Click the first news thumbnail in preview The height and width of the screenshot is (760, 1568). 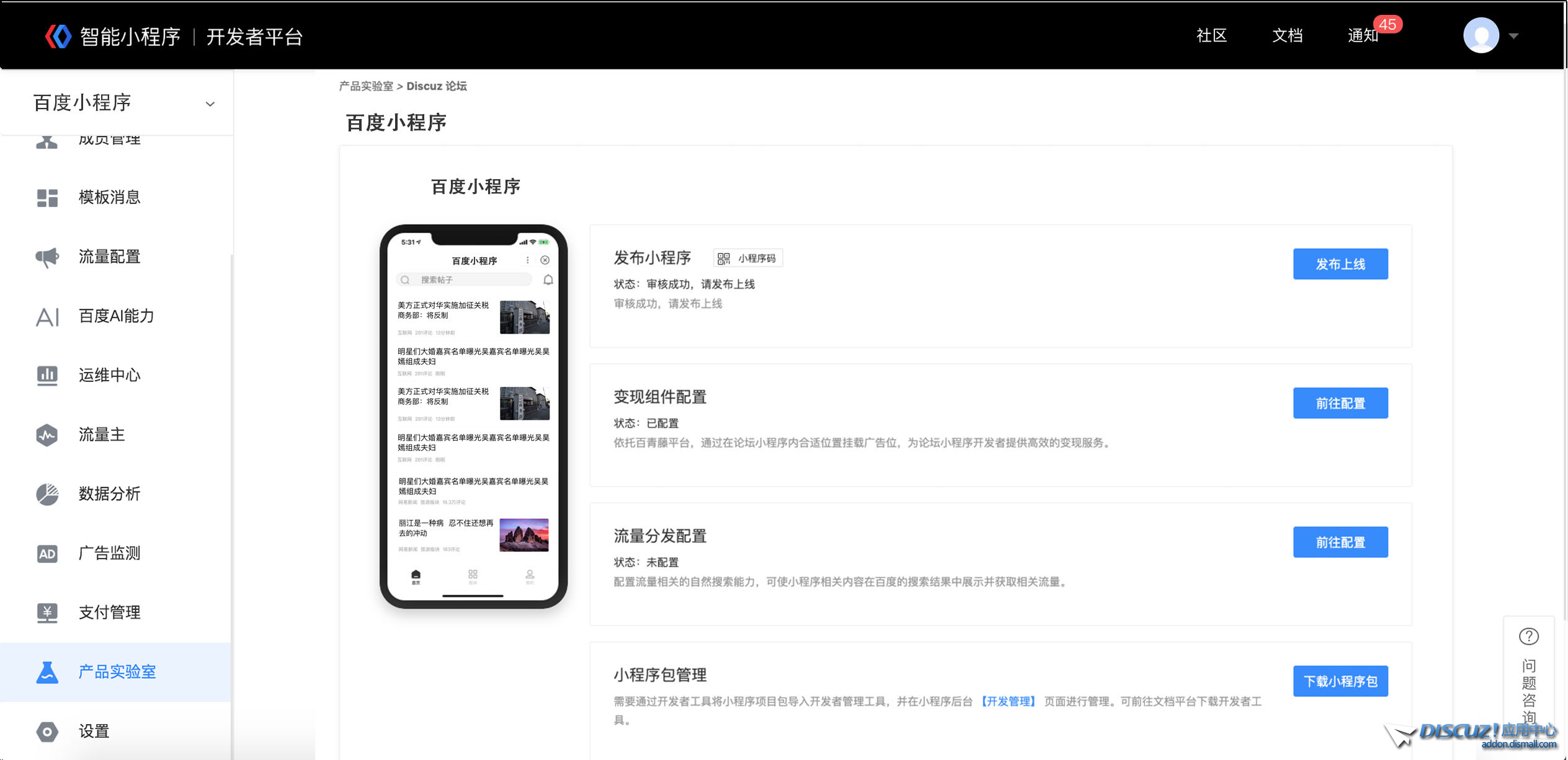click(525, 317)
